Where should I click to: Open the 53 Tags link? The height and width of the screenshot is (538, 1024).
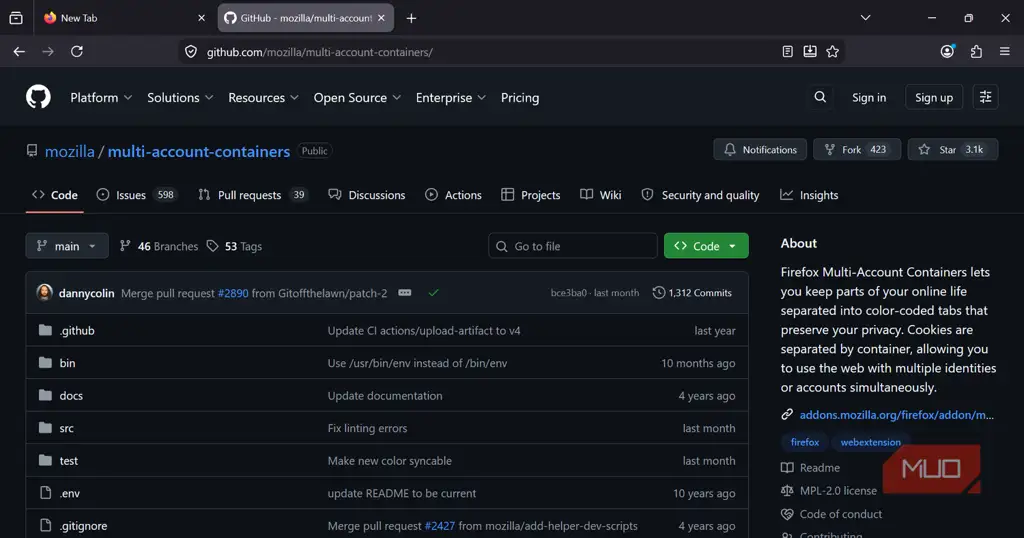[x=234, y=246]
